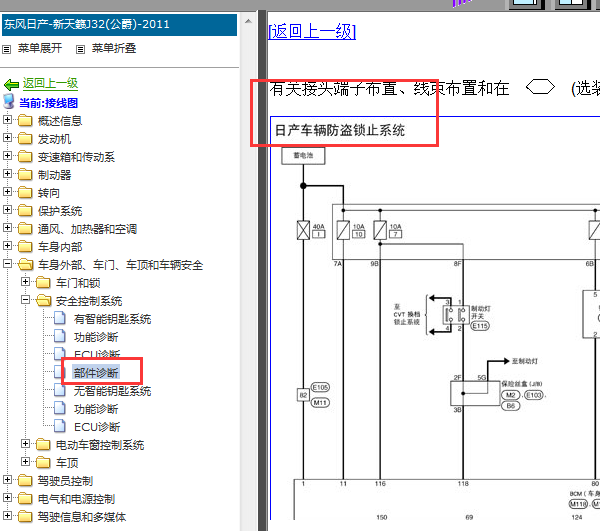Click the 菜单展开 list icon
This screenshot has height=531, width=600.
tap(7, 49)
